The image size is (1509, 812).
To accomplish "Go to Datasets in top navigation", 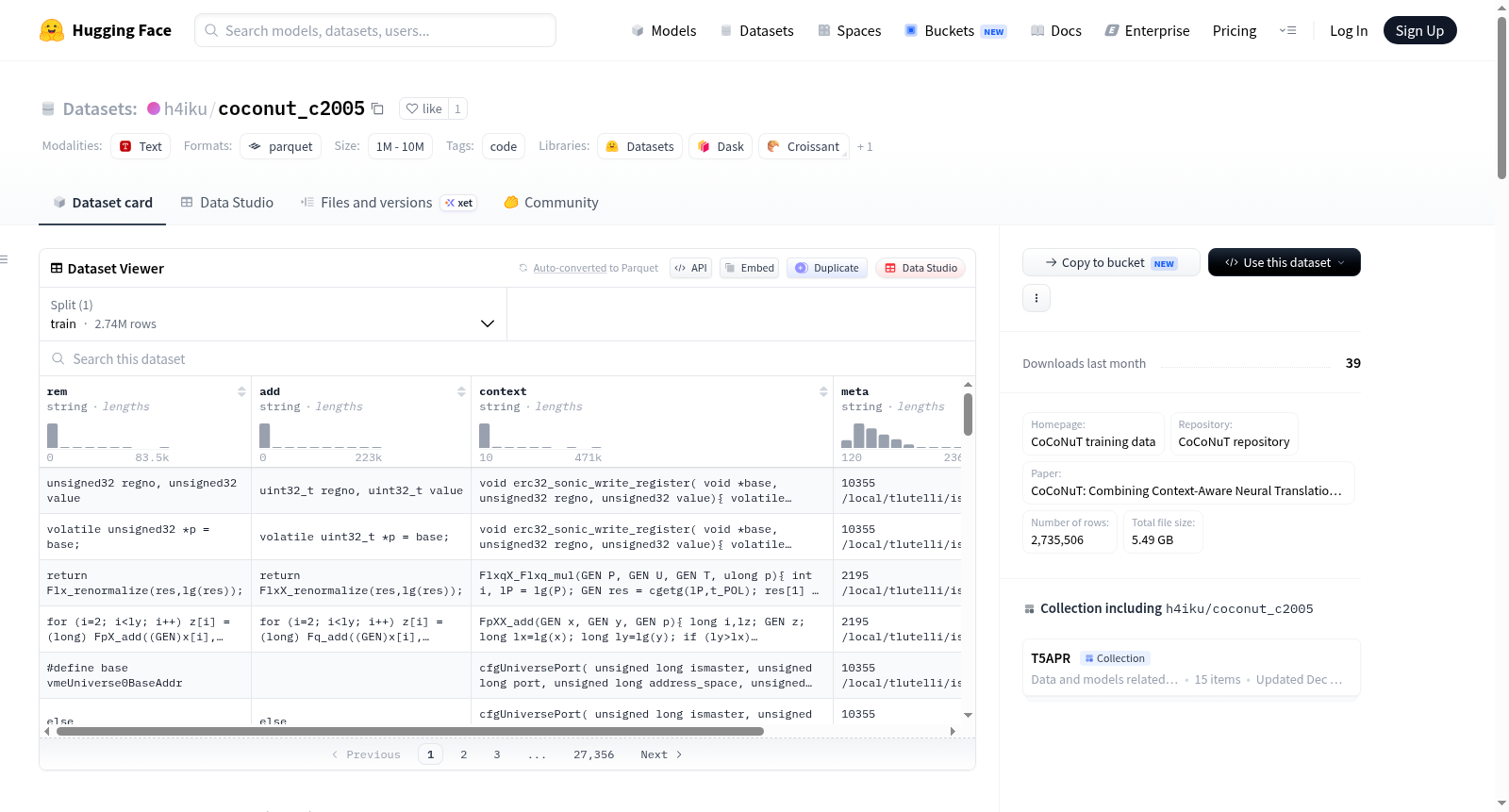I will [756, 30].
